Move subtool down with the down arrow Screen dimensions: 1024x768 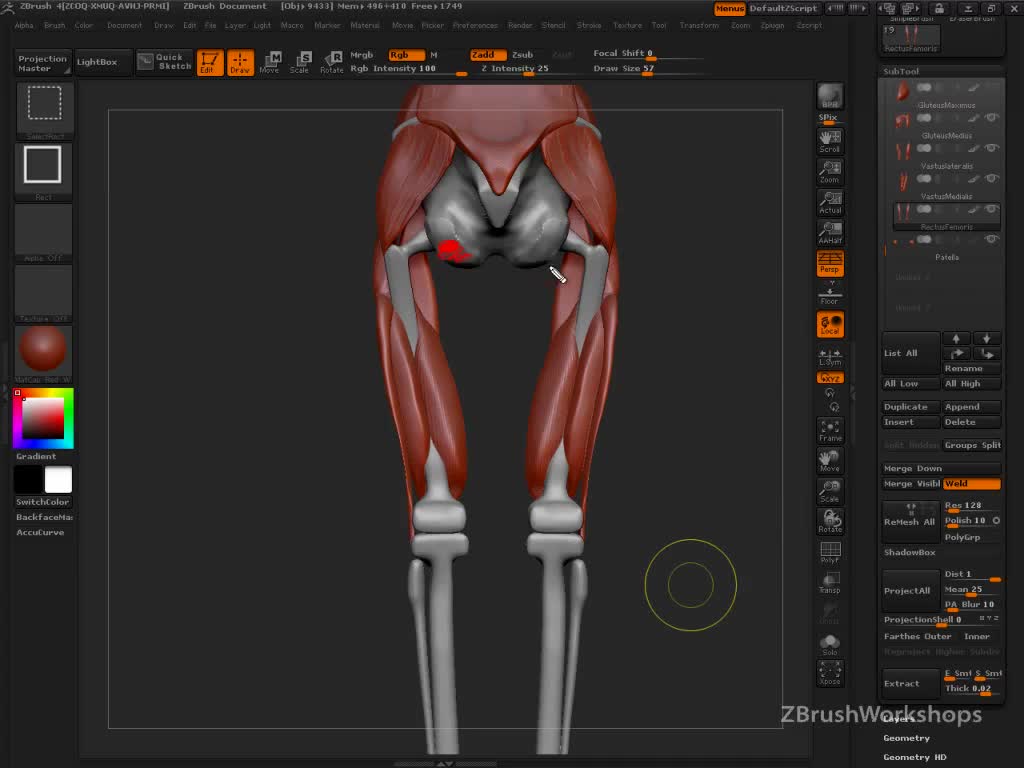pos(986,338)
